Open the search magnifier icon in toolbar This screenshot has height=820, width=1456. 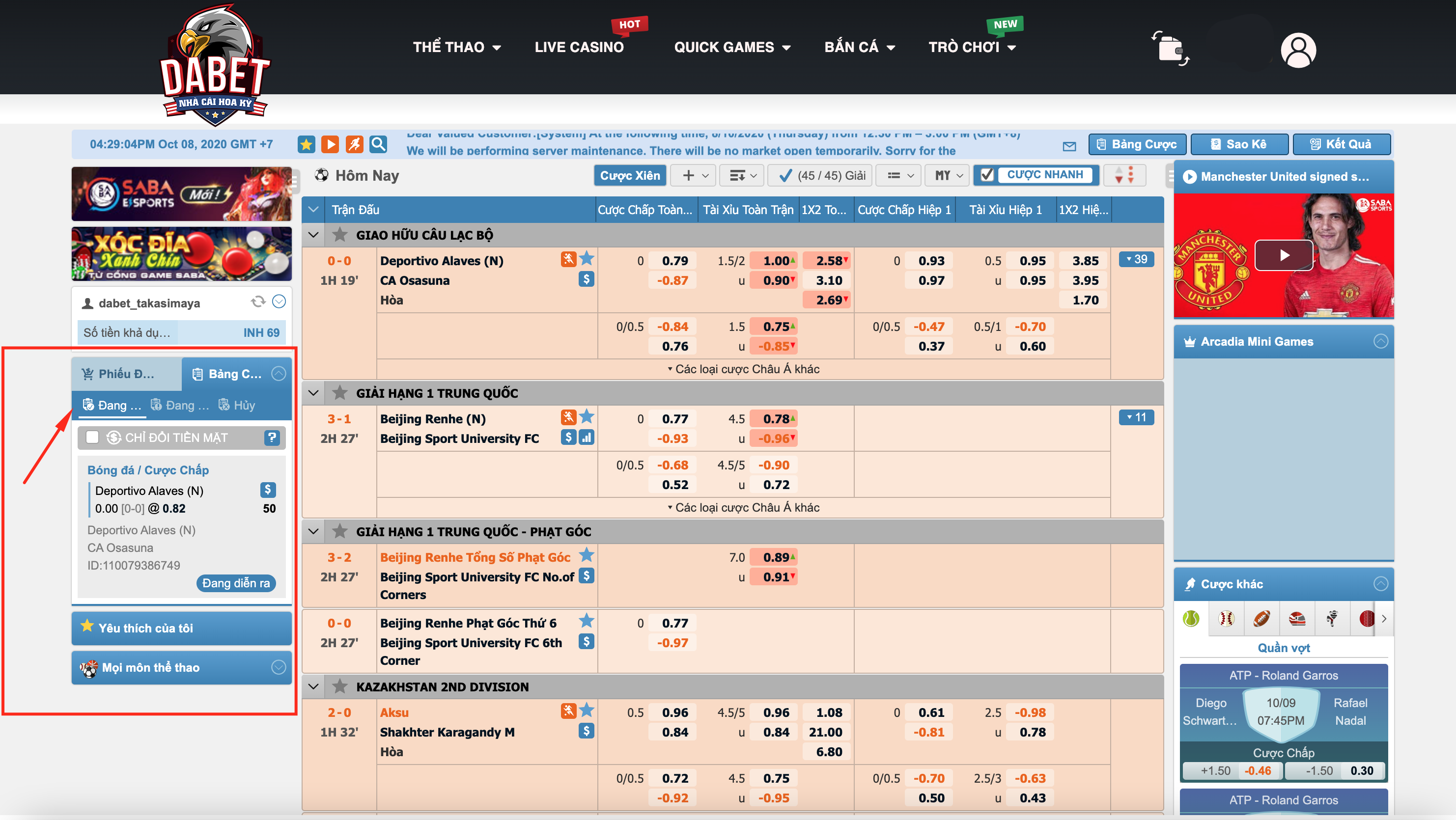378,144
